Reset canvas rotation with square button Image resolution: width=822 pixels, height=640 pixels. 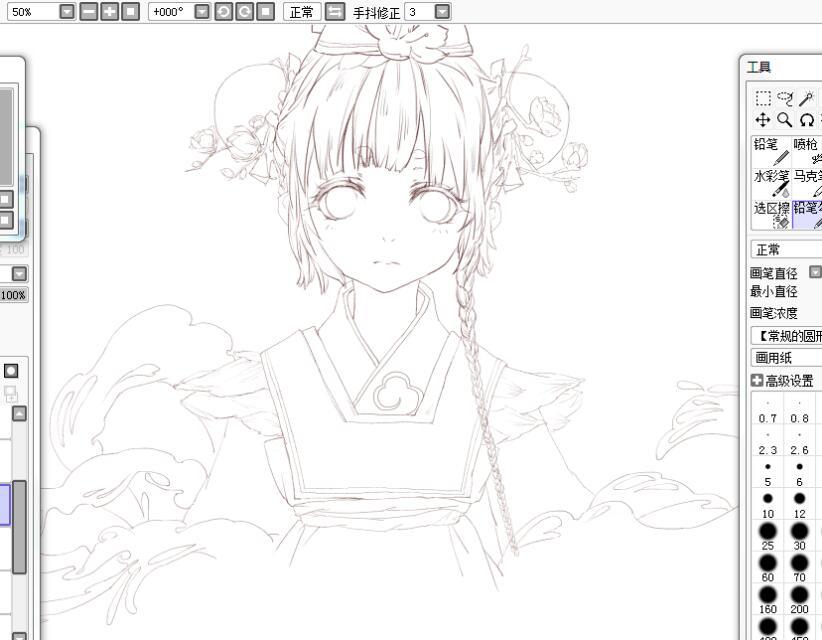(x=265, y=12)
